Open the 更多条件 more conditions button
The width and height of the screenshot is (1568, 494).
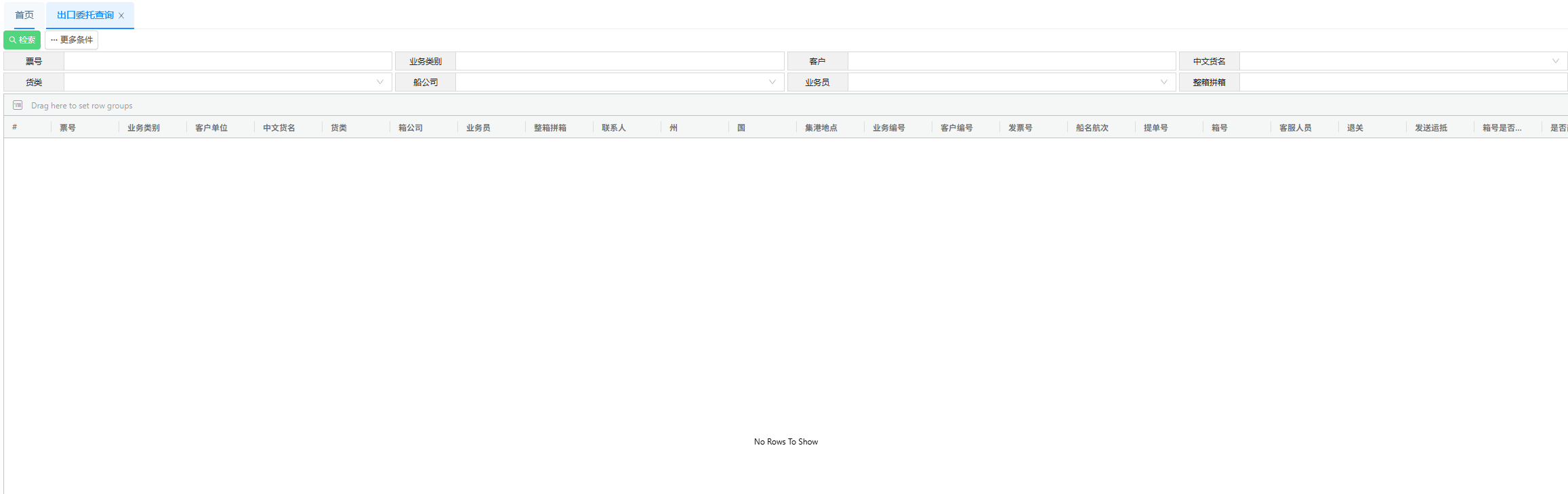72,40
